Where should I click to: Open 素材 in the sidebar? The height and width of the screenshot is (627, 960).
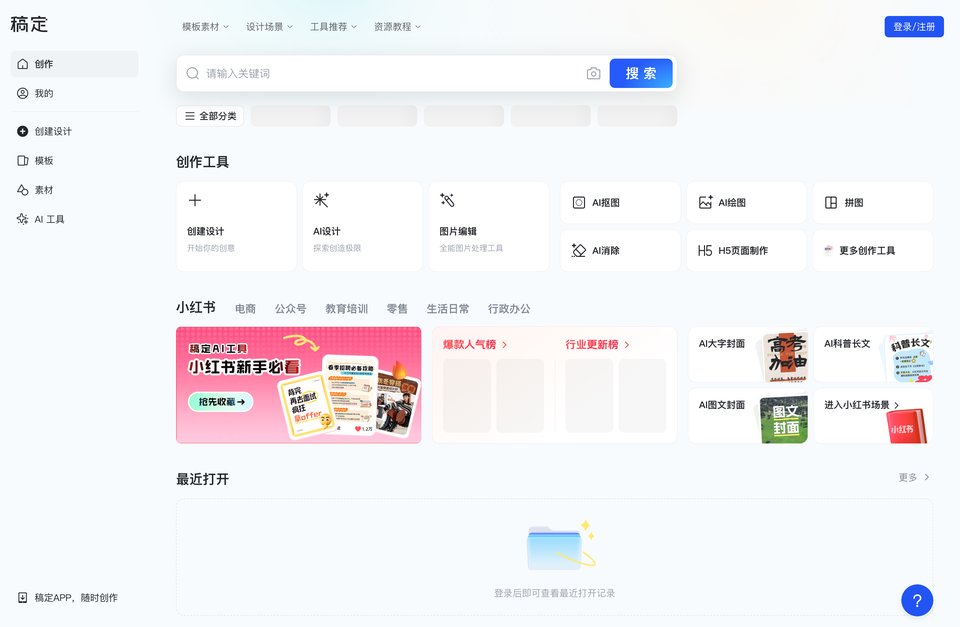pos(75,190)
